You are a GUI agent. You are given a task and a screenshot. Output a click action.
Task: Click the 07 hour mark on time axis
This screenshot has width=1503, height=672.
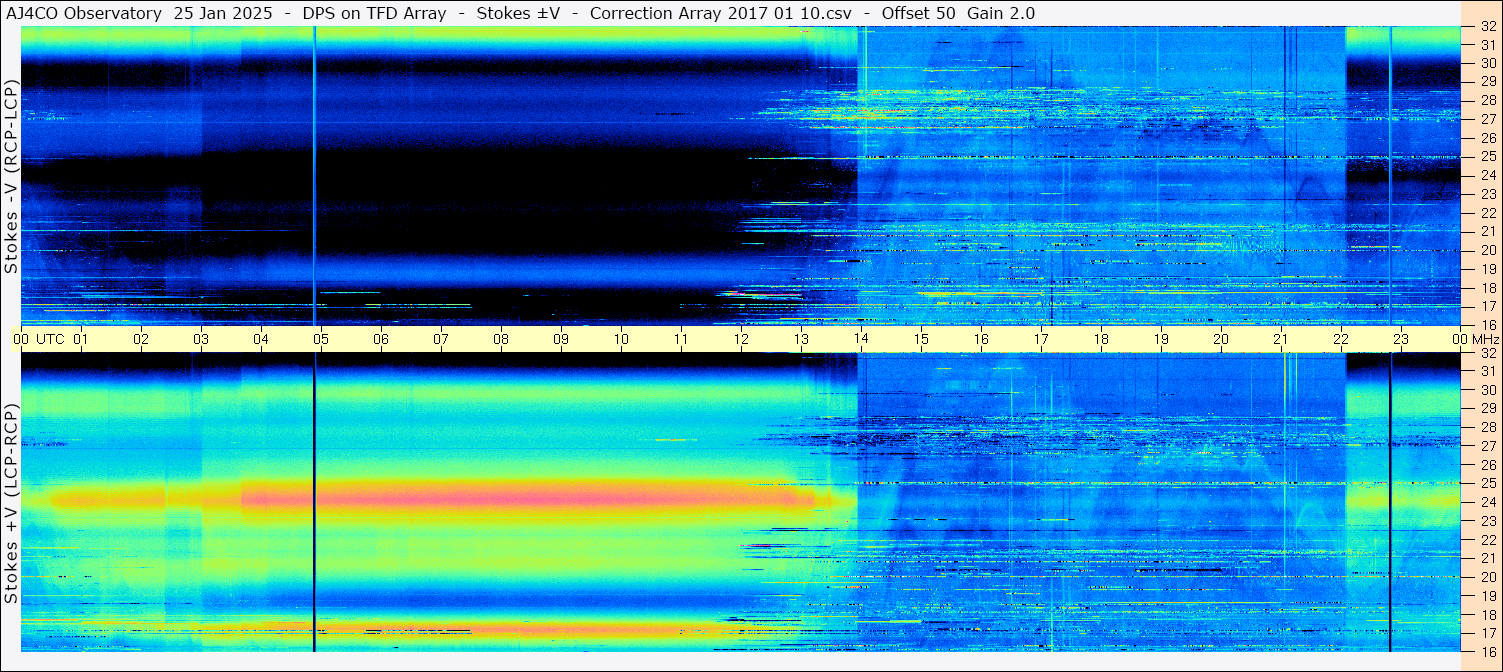[441, 339]
